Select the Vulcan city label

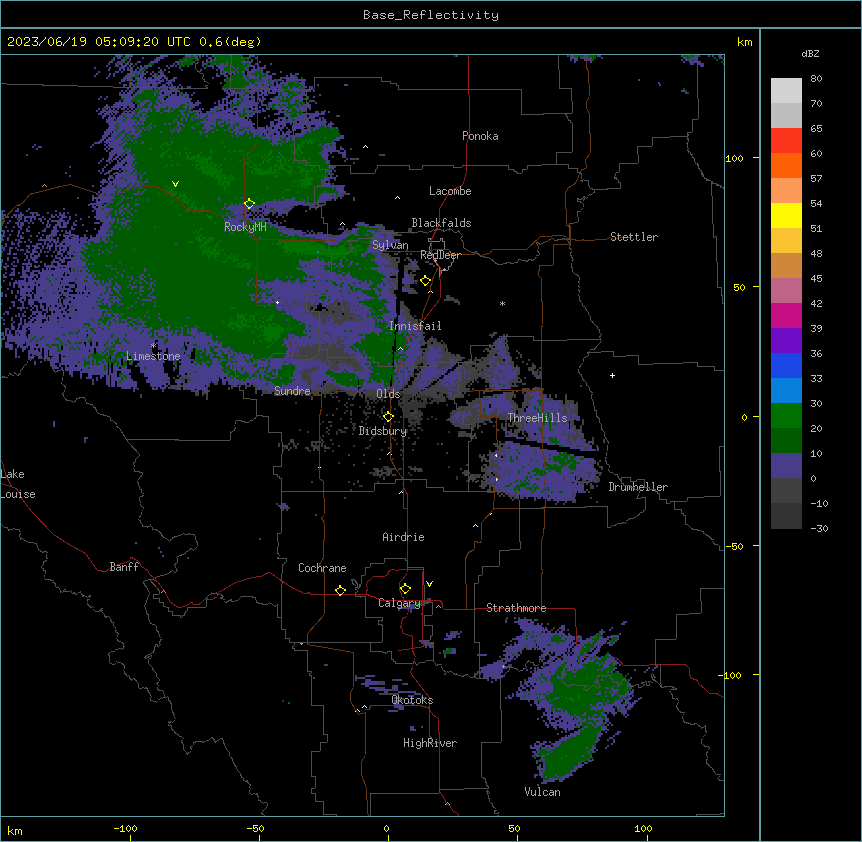pos(543,792)
